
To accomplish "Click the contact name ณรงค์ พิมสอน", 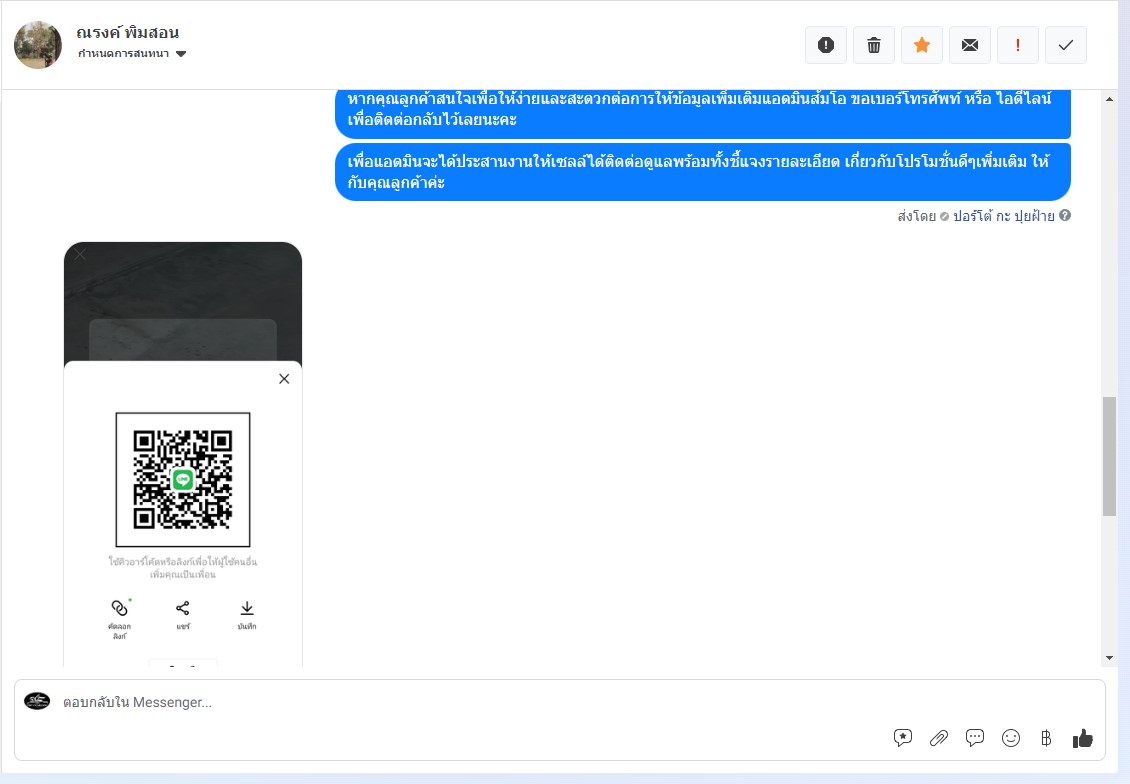I will (x=128, y=32).
